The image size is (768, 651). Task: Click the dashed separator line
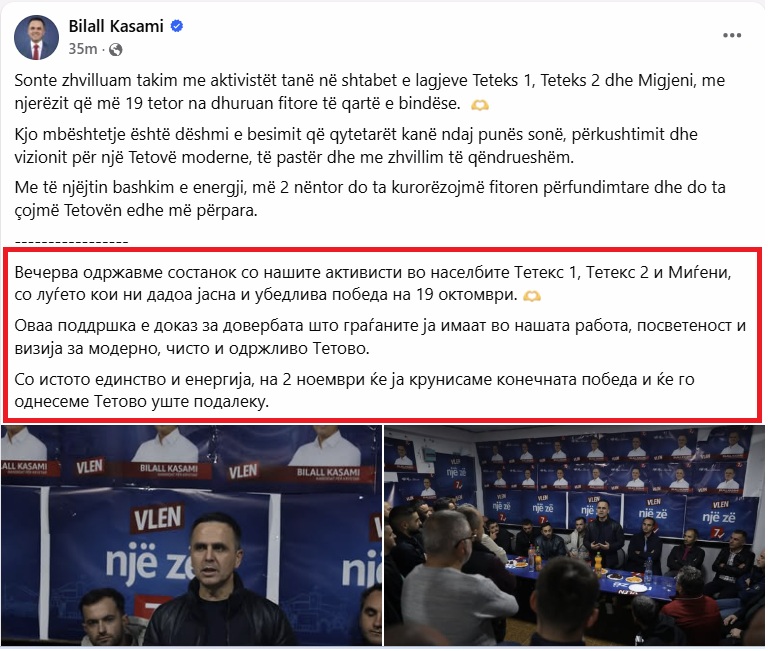(72, 242)
